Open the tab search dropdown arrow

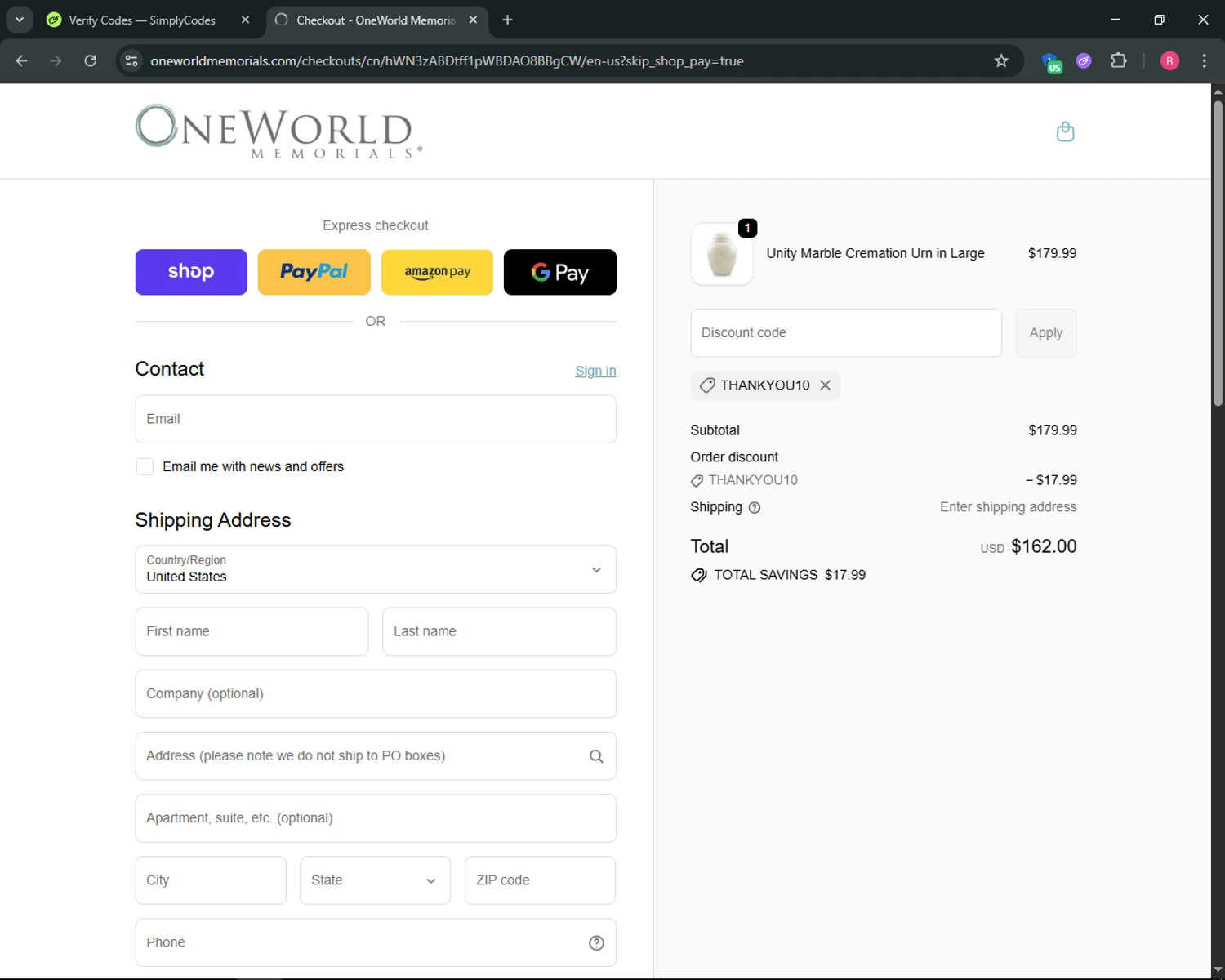(x=19, y=20)
